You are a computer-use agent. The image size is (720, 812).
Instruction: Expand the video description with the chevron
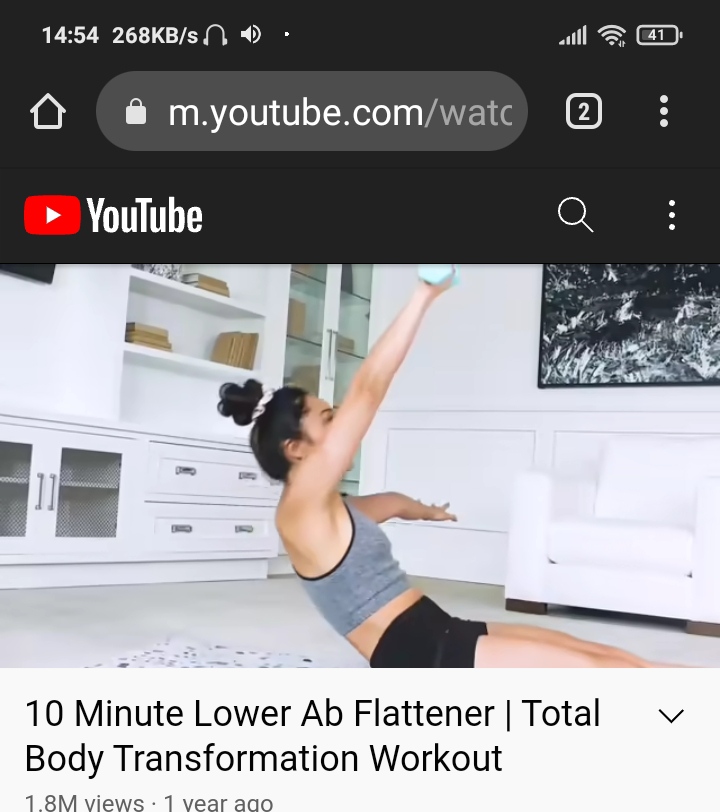click(x=671, y=716)
